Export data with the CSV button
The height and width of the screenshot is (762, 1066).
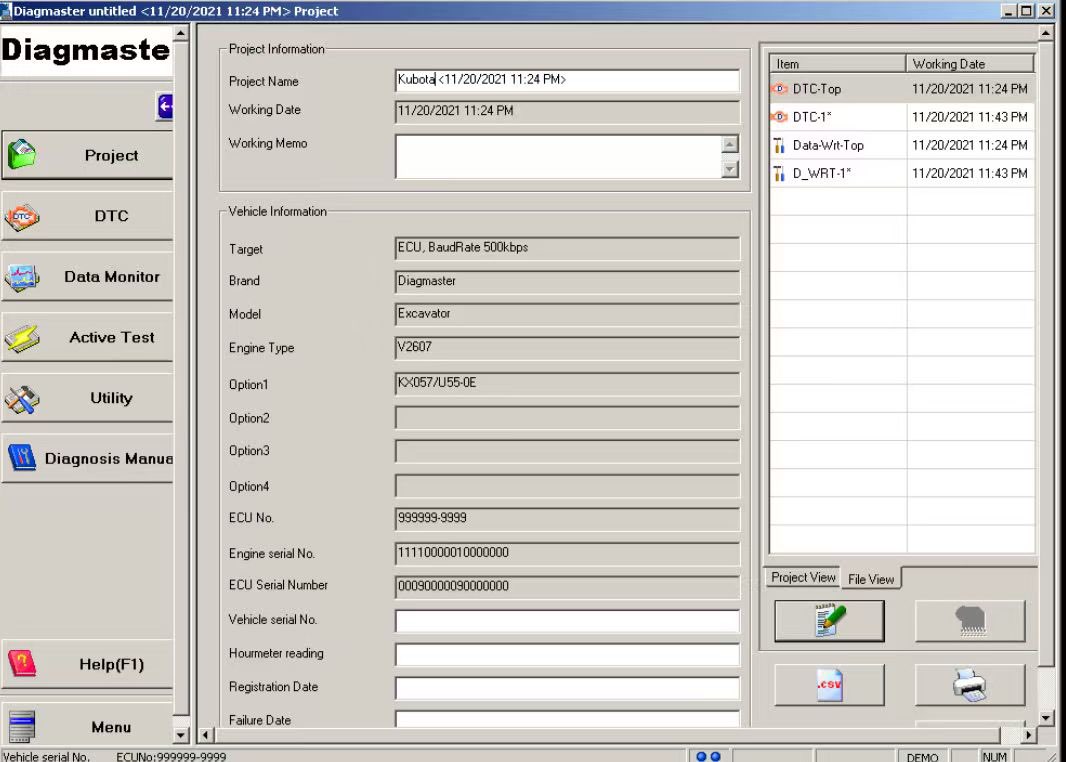pos(829,685)
